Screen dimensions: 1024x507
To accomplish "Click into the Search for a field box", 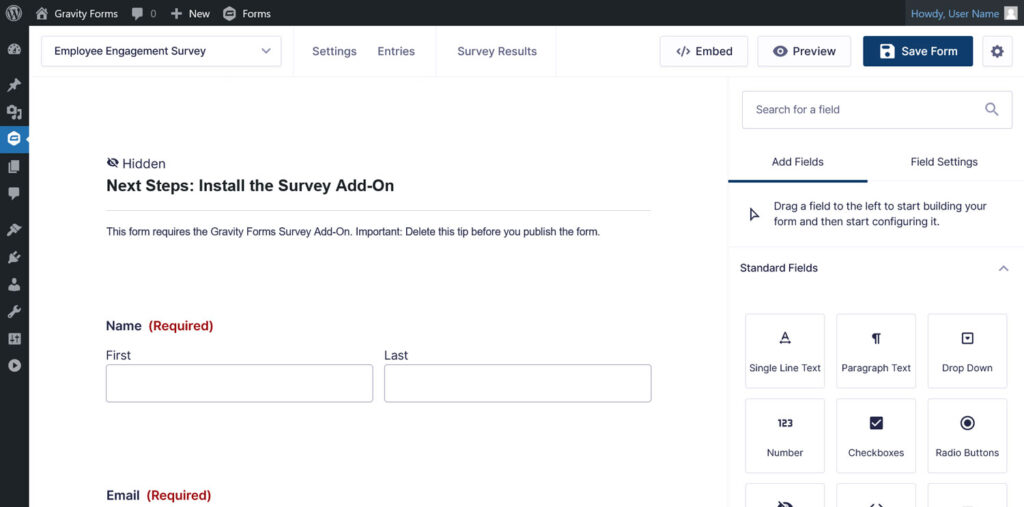I will click(877, 109).
